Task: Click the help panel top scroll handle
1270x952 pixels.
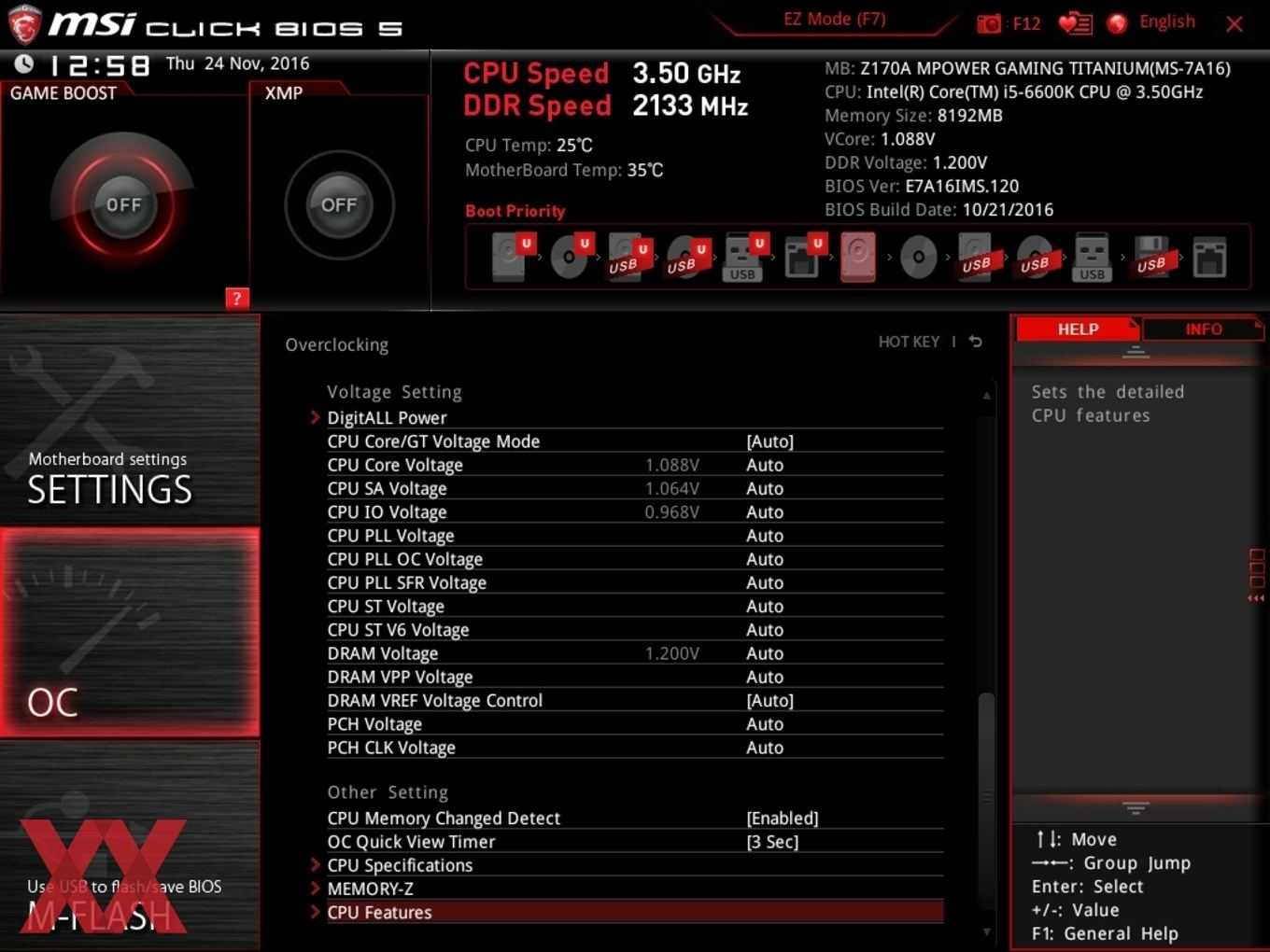Action: click(1136, 352)
